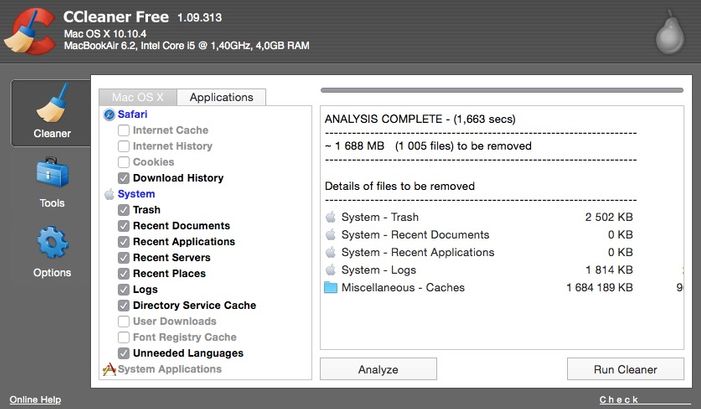
Task: Uncheck the Trash checkbox
Action: (x=124, y=210)
